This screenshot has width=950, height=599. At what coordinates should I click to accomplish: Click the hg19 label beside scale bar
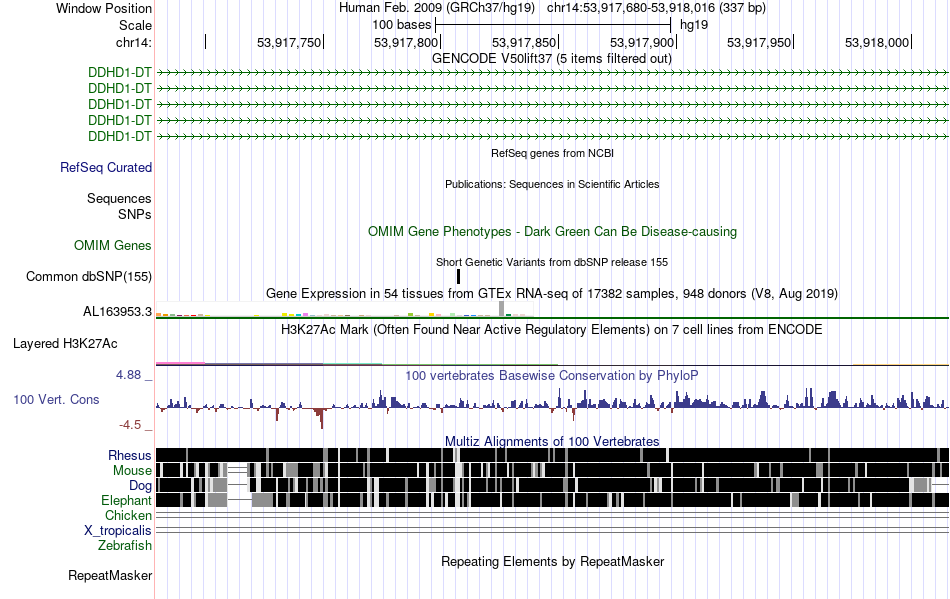click(x=694, y=25)
